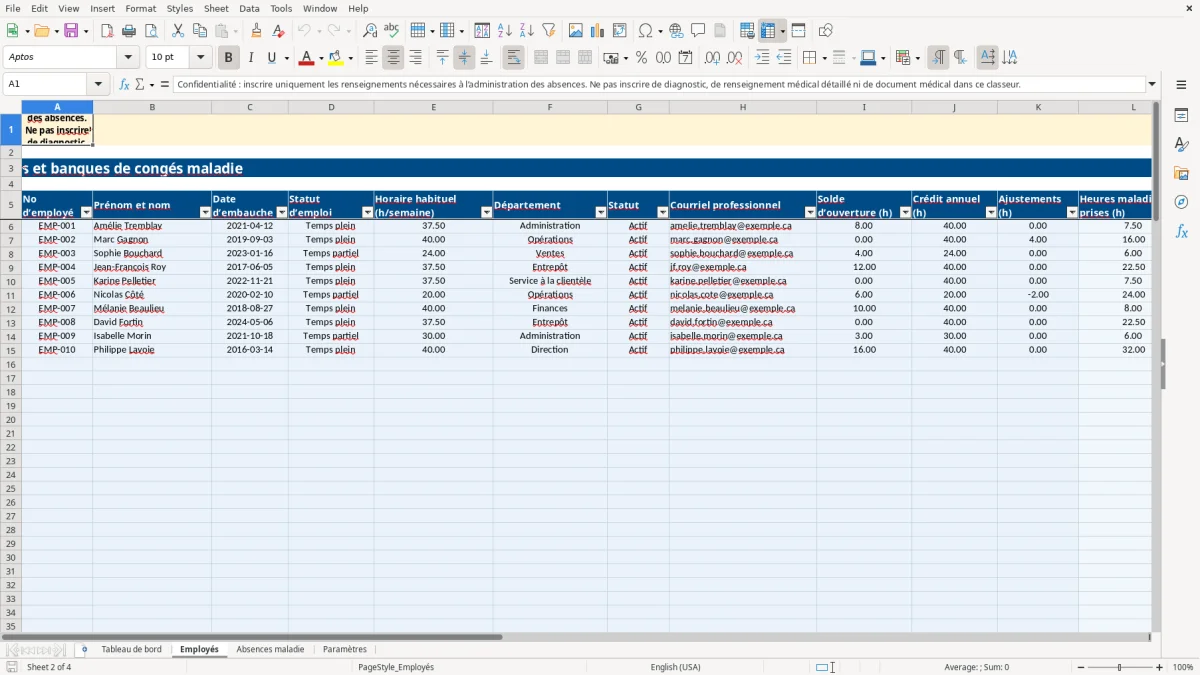Image resolution: width=1200 pixels, height=675 pixels.
Task: Open the Département column filter dropdown
Action: 601,212
